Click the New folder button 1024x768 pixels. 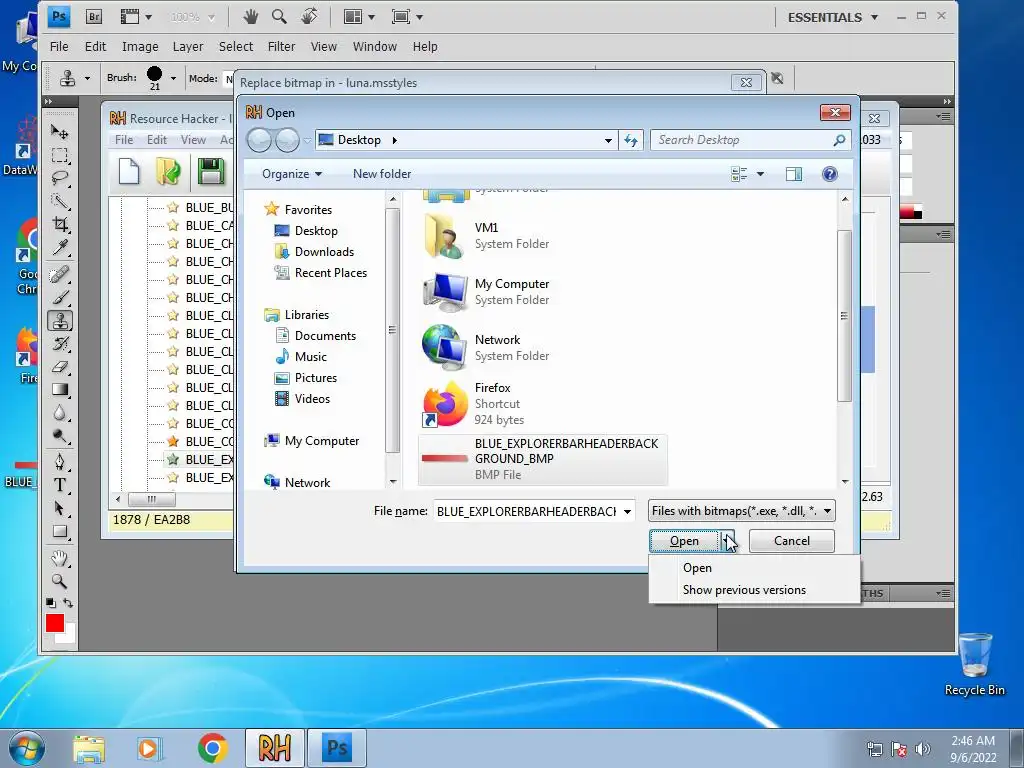coord(382,174)
